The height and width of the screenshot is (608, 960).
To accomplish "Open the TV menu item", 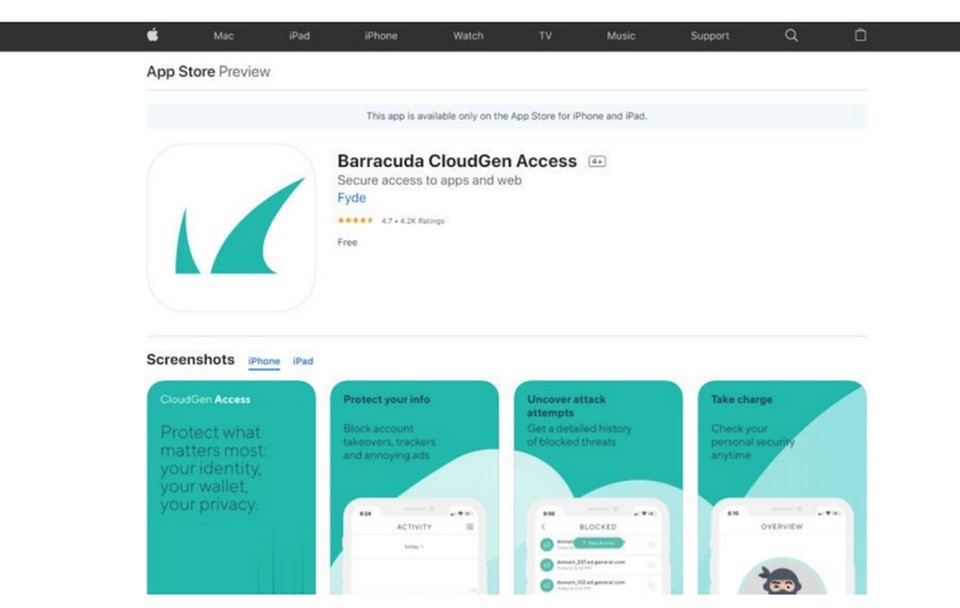I will 545,35.
